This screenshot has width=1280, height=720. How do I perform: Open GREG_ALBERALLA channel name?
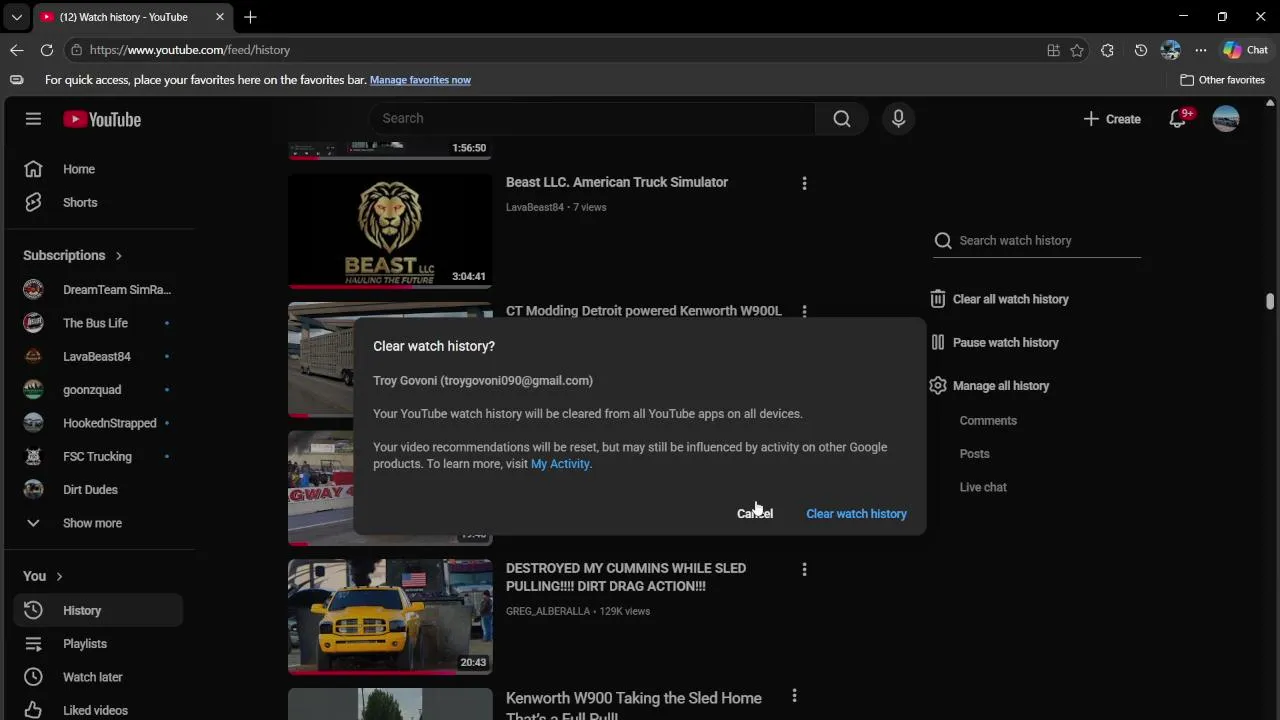pyautogui.click(x=548, y=611)
